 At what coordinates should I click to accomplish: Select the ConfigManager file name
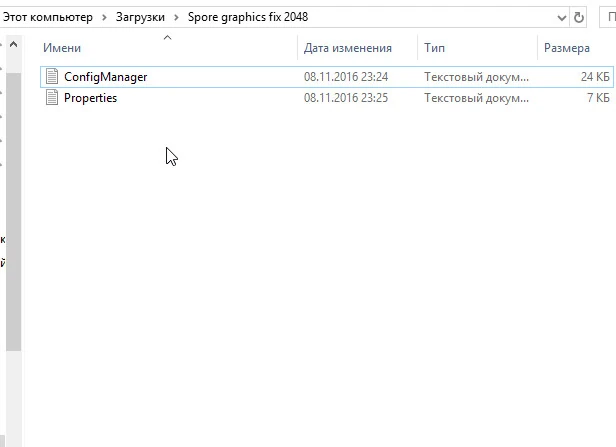106,77
